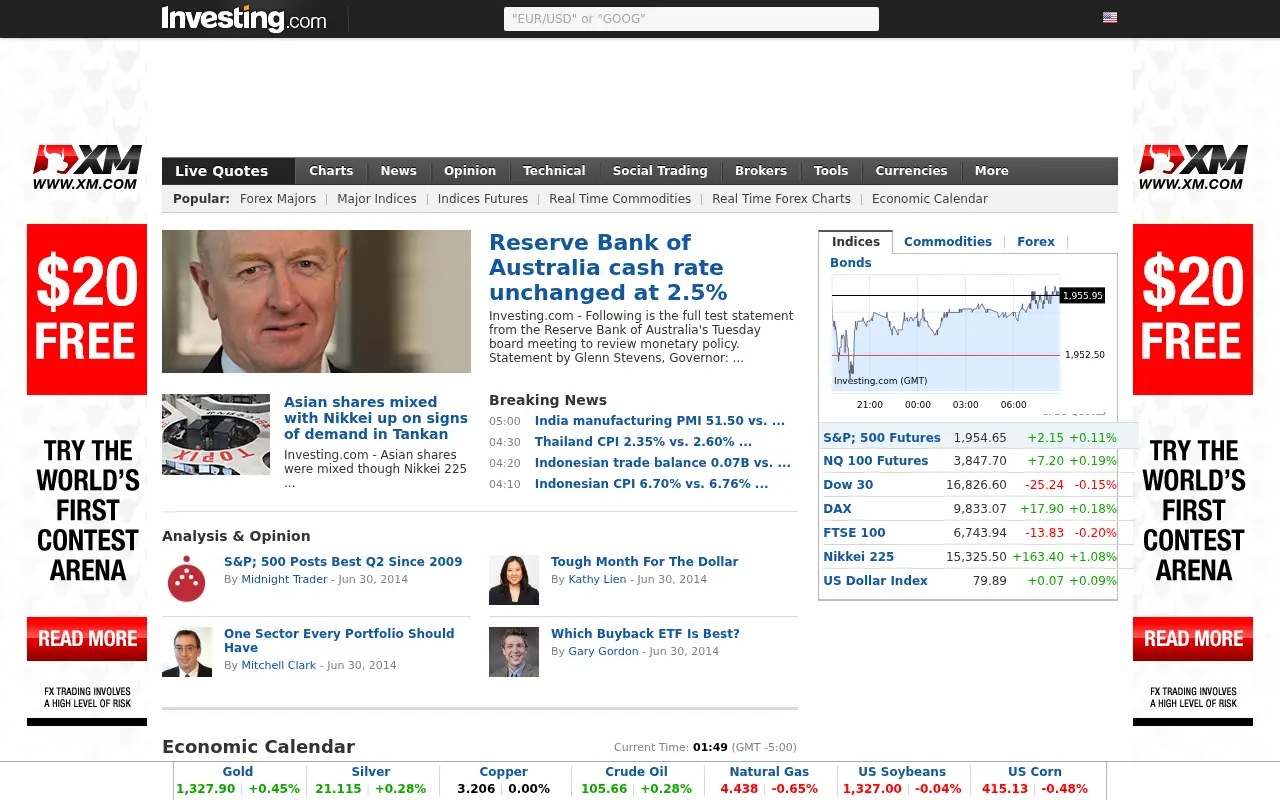
Task: Open the US flag language selector
Action: click(1110, 17)
